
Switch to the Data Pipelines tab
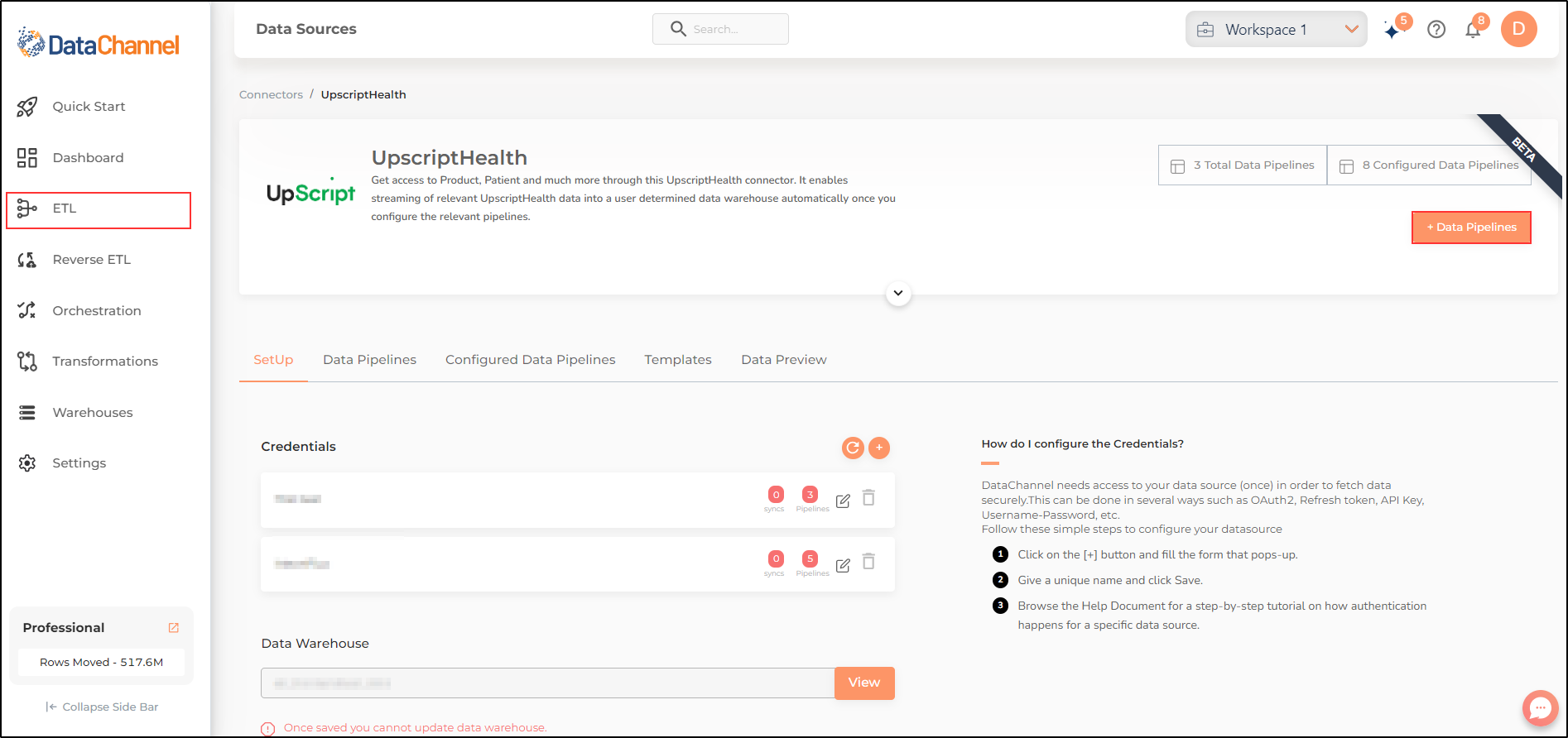pos(369,360)
